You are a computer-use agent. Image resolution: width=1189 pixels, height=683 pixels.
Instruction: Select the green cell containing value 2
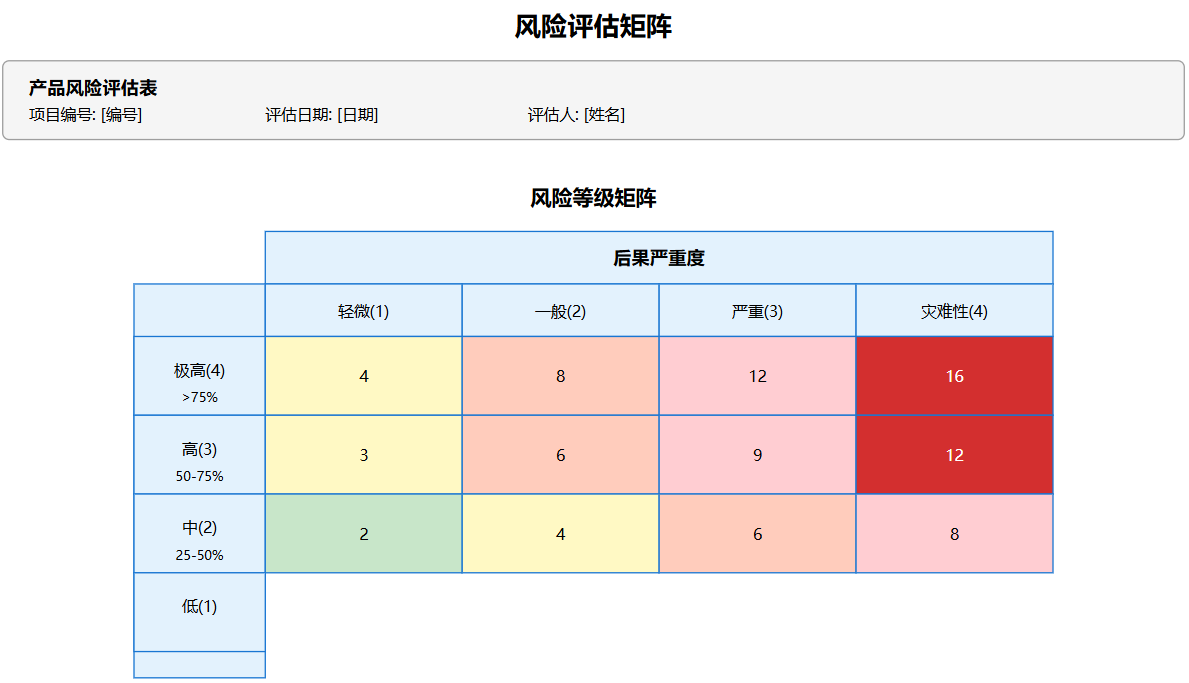[363, 534]
